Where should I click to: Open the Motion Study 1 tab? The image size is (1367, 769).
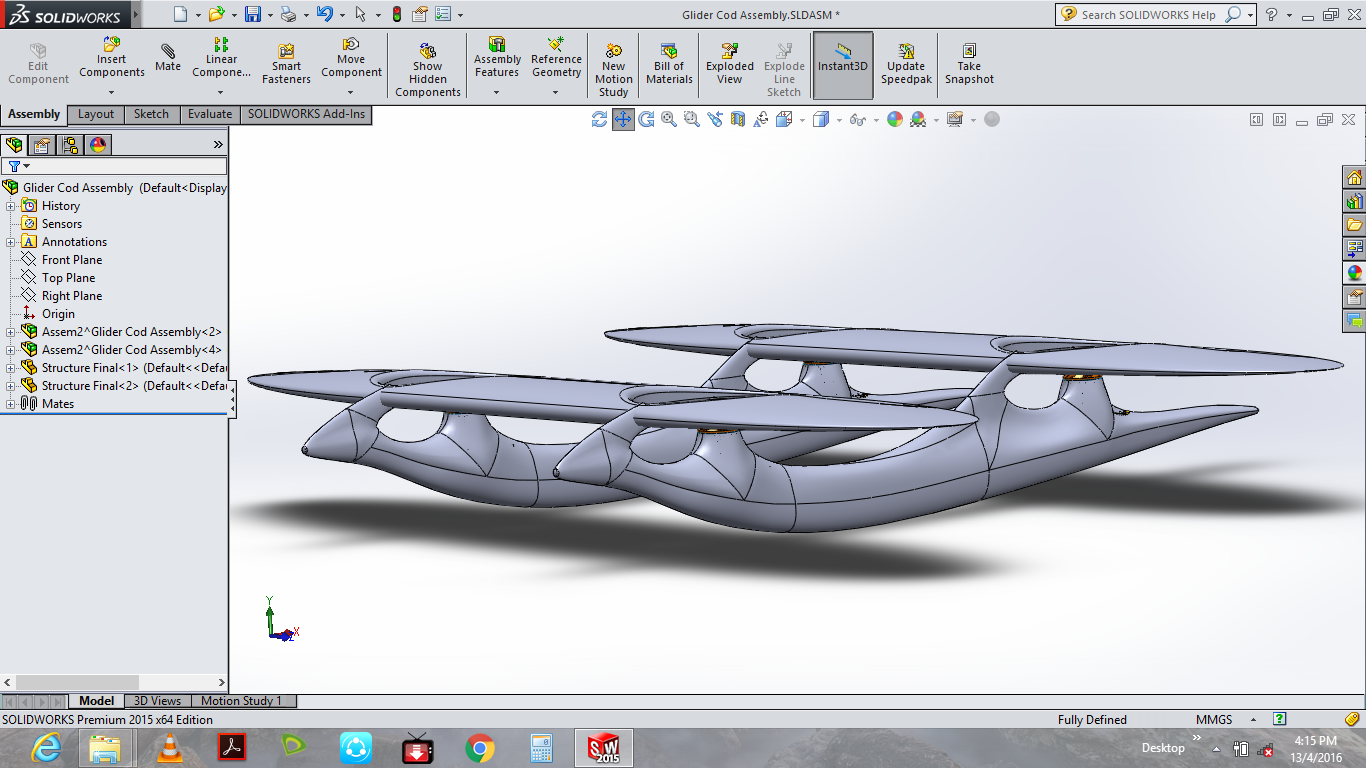[241, 701]
